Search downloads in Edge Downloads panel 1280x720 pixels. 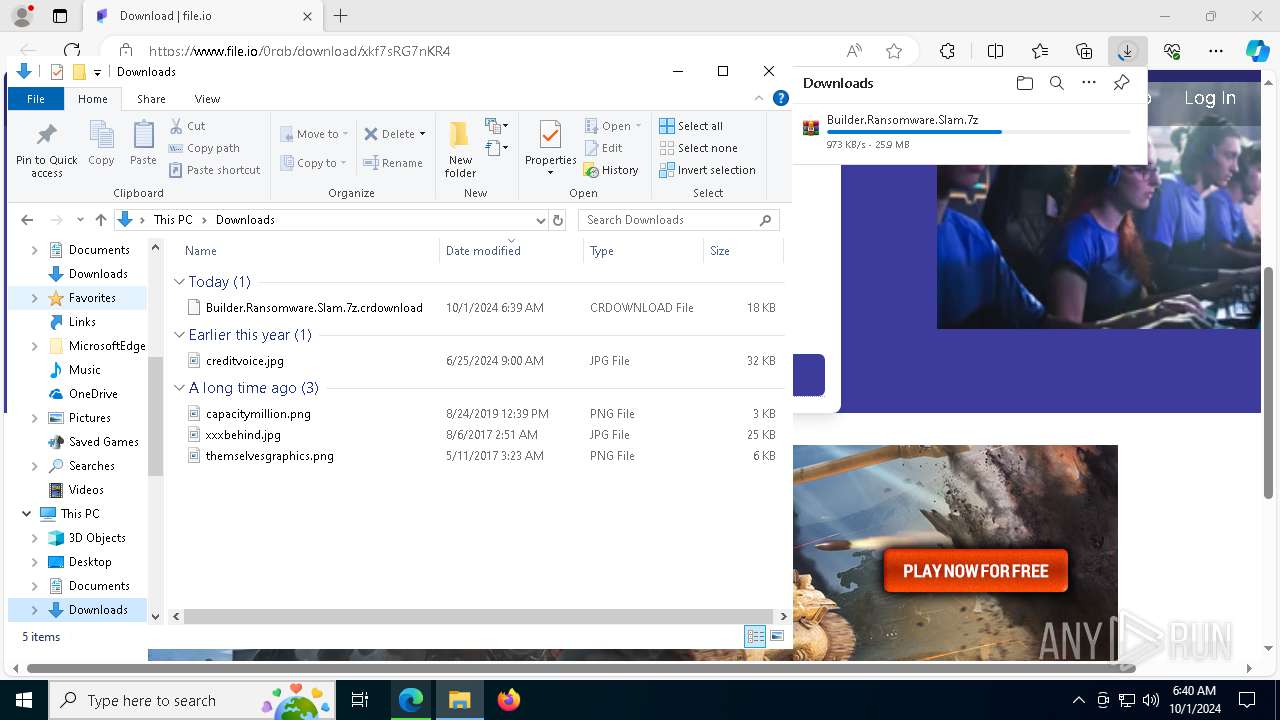coord(1056,83)
